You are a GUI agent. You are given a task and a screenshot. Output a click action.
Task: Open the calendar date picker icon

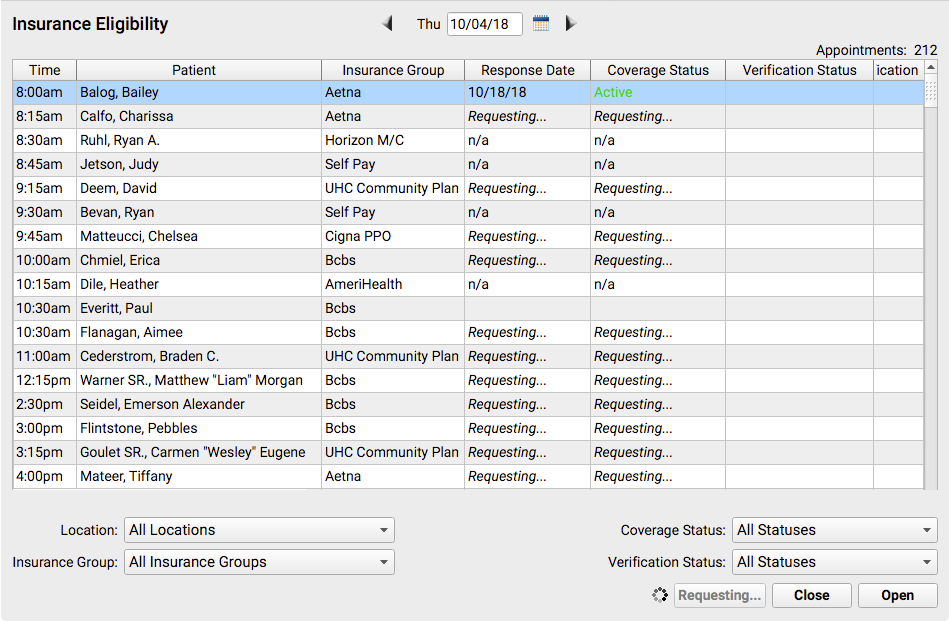[x=540, y=24]
